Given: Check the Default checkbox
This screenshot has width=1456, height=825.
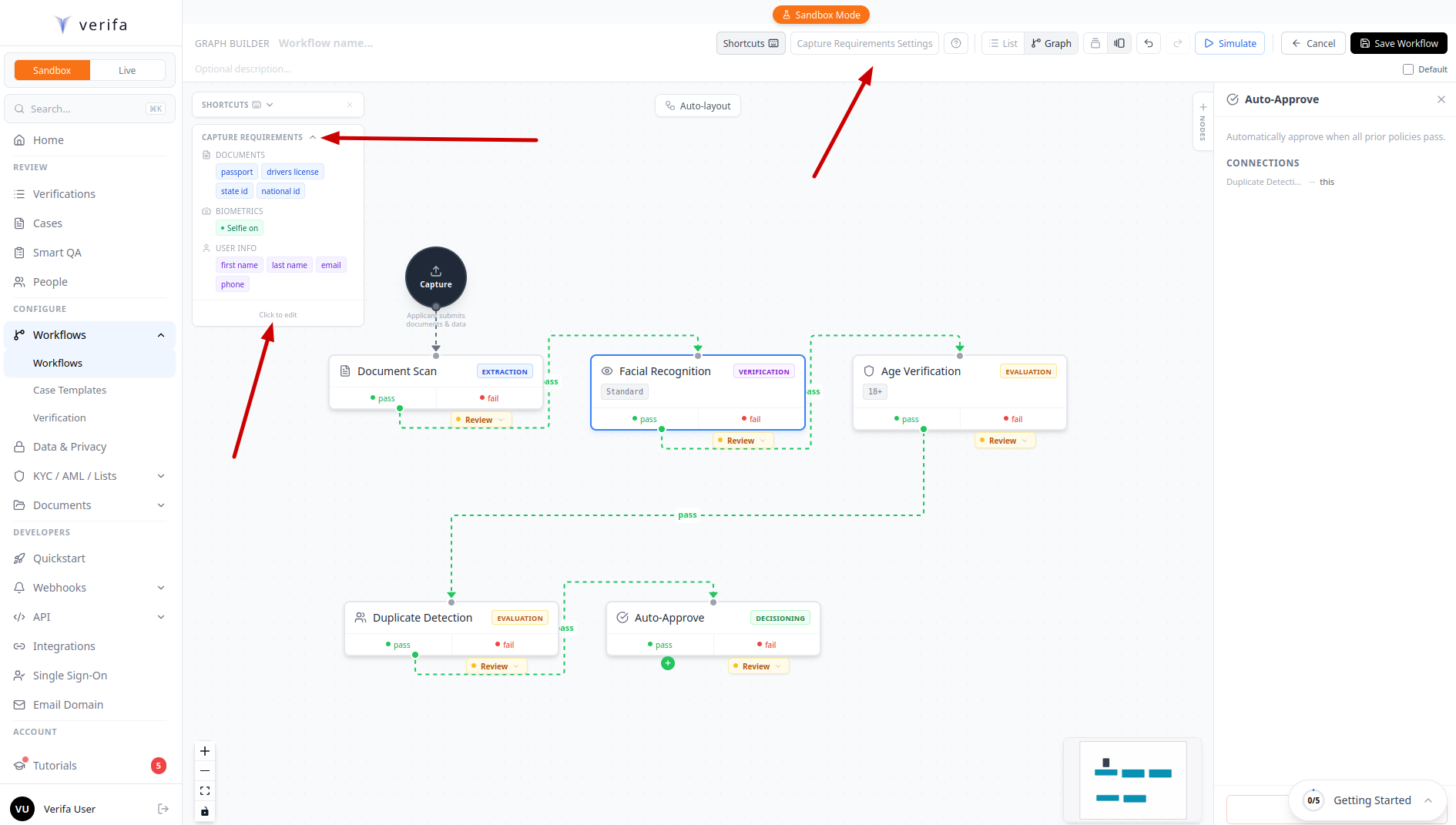Looking at the screenshot, I should [x=1408, y=69].
